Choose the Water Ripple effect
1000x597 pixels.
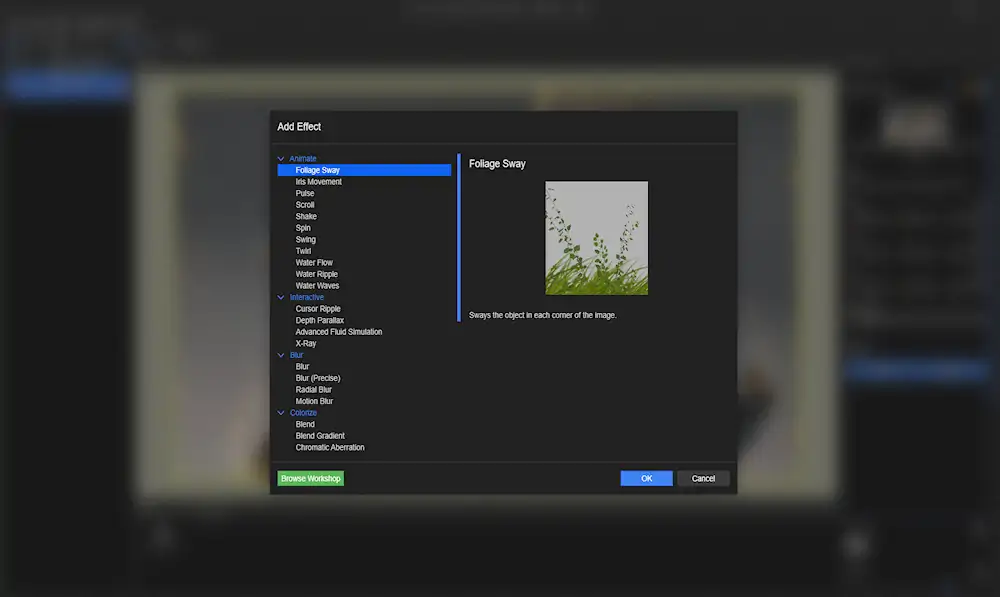pos(316,274)
